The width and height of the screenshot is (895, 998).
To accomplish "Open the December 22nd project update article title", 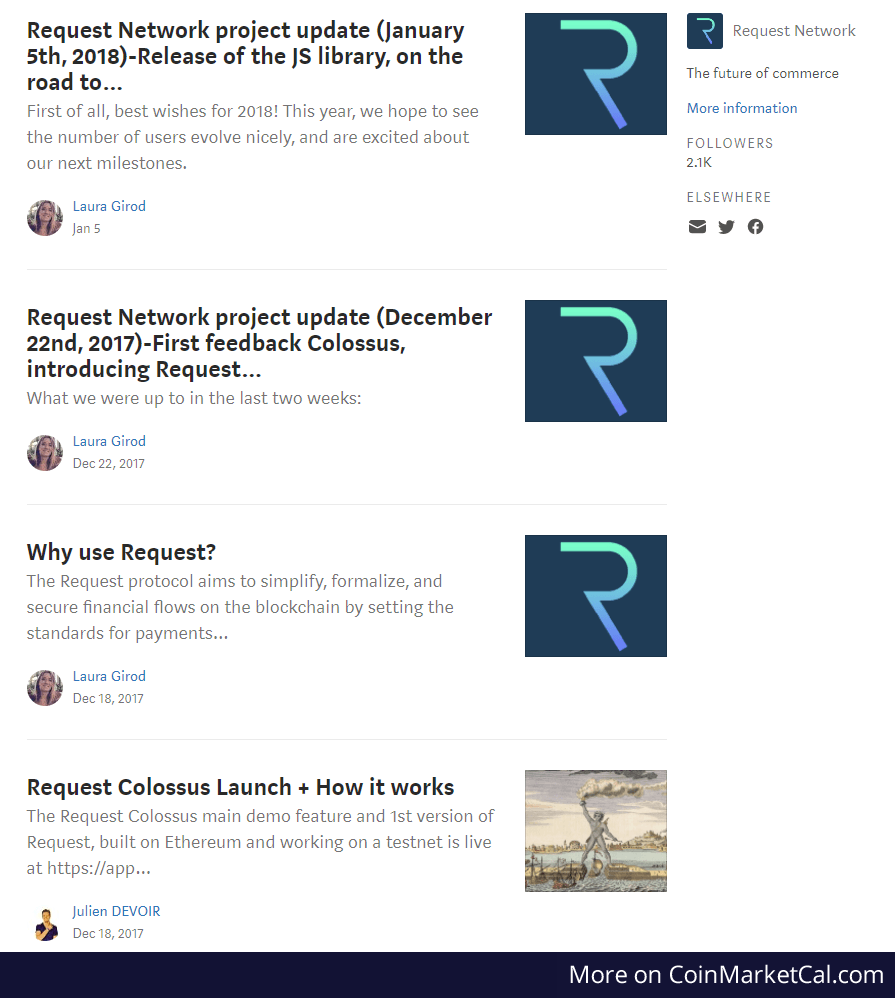I will 260,343.
